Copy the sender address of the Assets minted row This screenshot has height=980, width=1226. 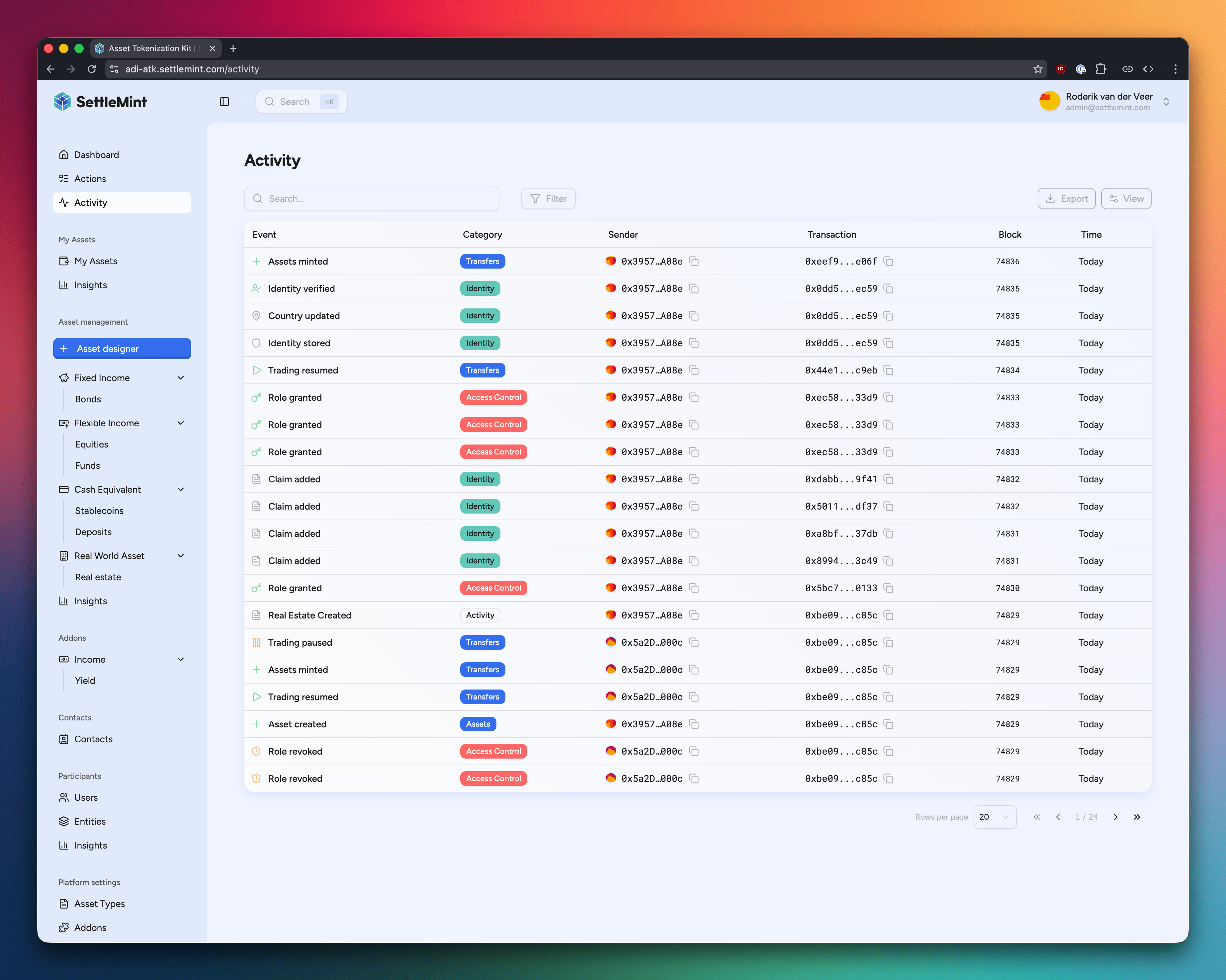coord(694,262)
